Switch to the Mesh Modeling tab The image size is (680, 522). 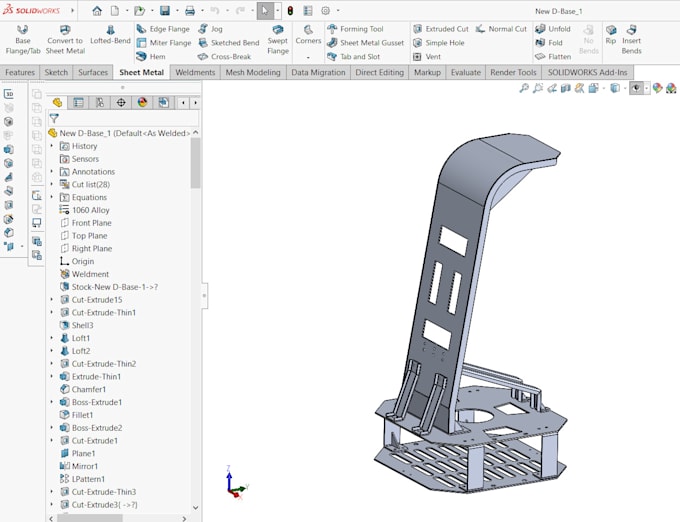coord(253,72)
